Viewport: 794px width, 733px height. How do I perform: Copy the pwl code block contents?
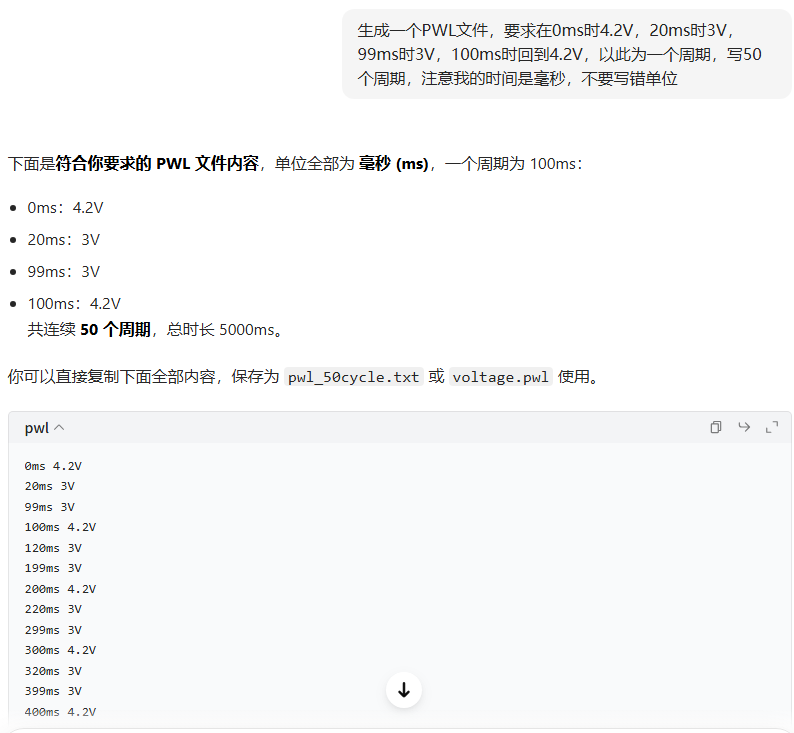coord(716,427)
